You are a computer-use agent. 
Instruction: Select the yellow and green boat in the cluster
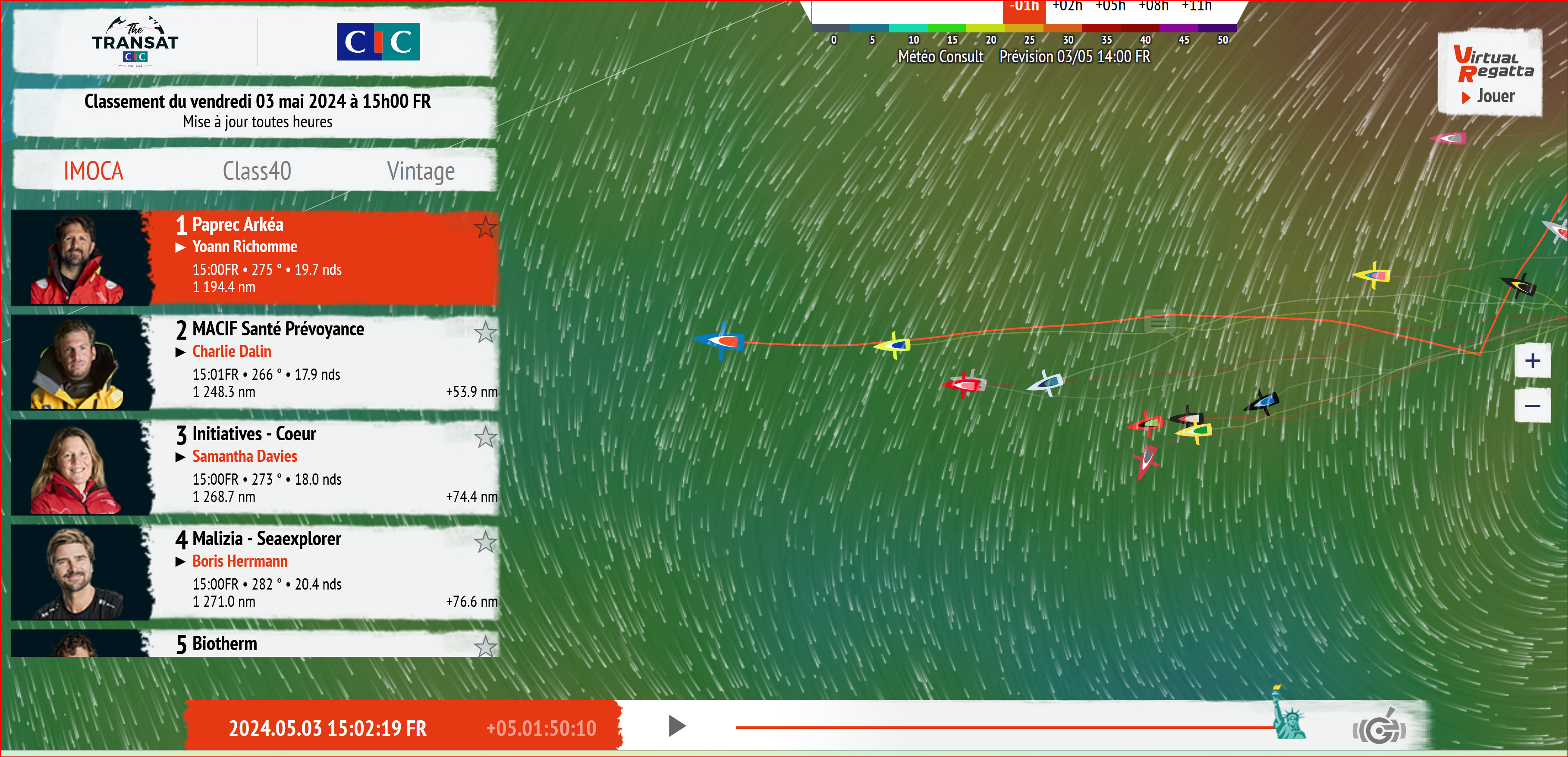pos(1194,431)
